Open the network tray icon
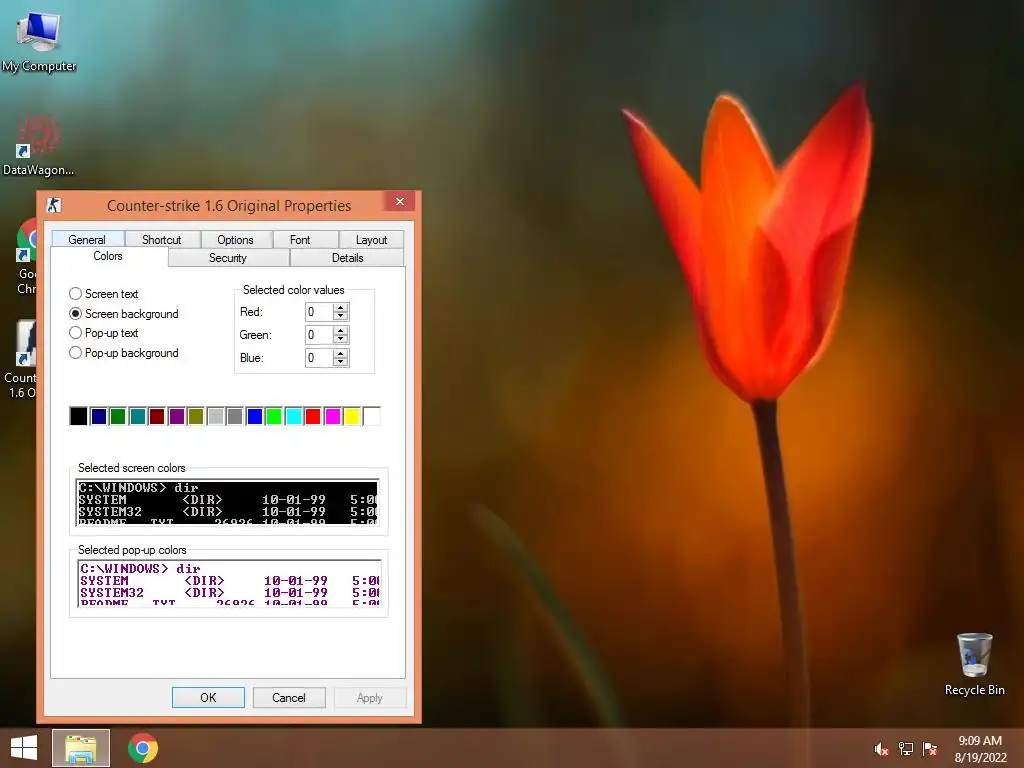The width and height of the screenshot is (1024, 768). point(906,749)
